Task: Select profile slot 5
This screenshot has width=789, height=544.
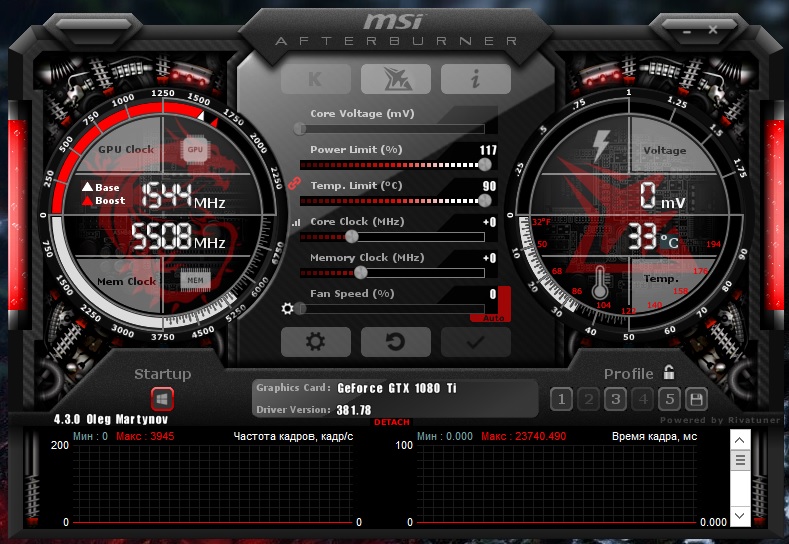Action: 670,400
